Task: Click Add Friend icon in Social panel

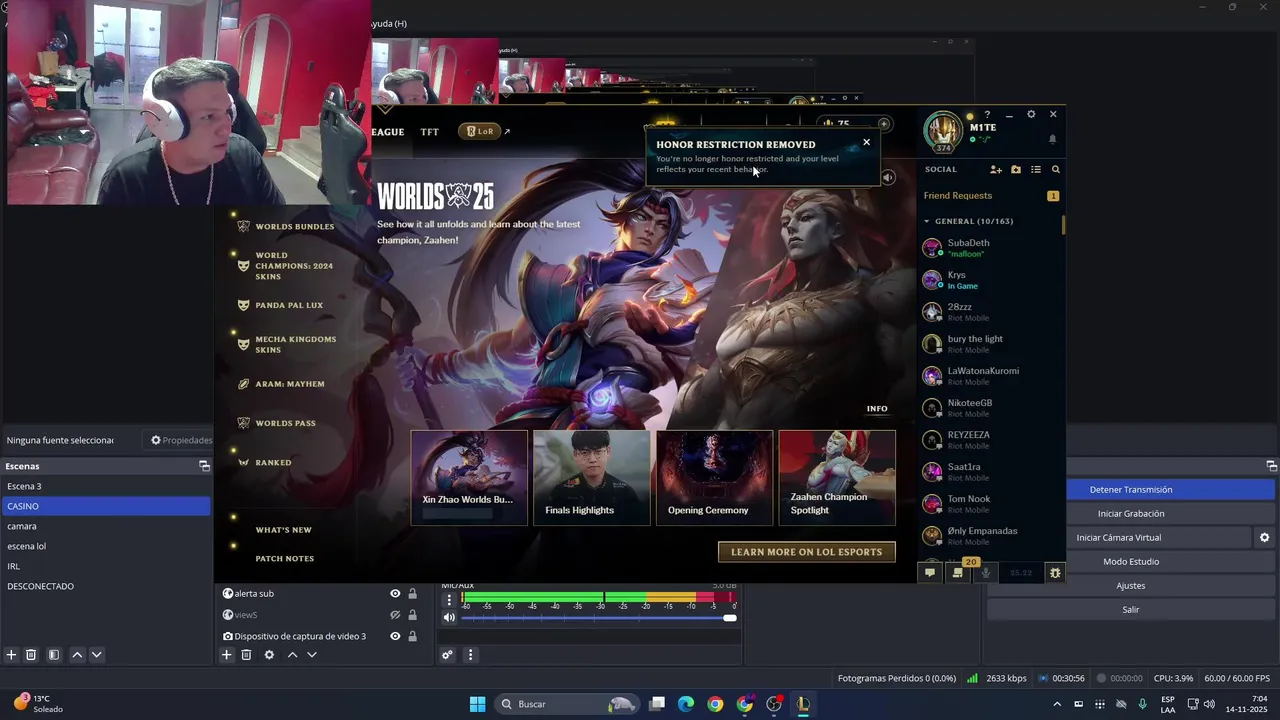Action: (x=996, y=170)
